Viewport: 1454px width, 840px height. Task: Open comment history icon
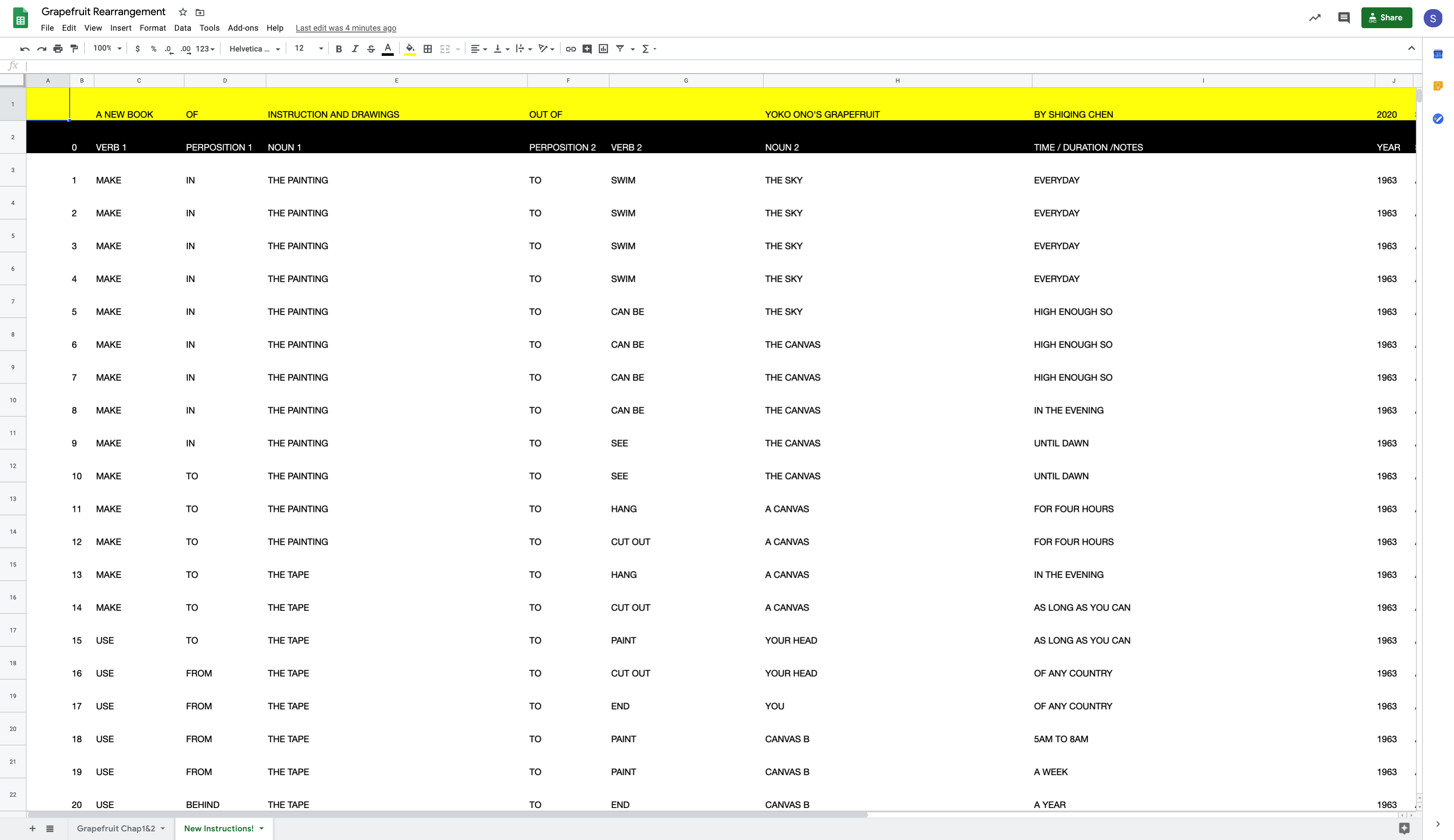click(x=1343, y=18)
